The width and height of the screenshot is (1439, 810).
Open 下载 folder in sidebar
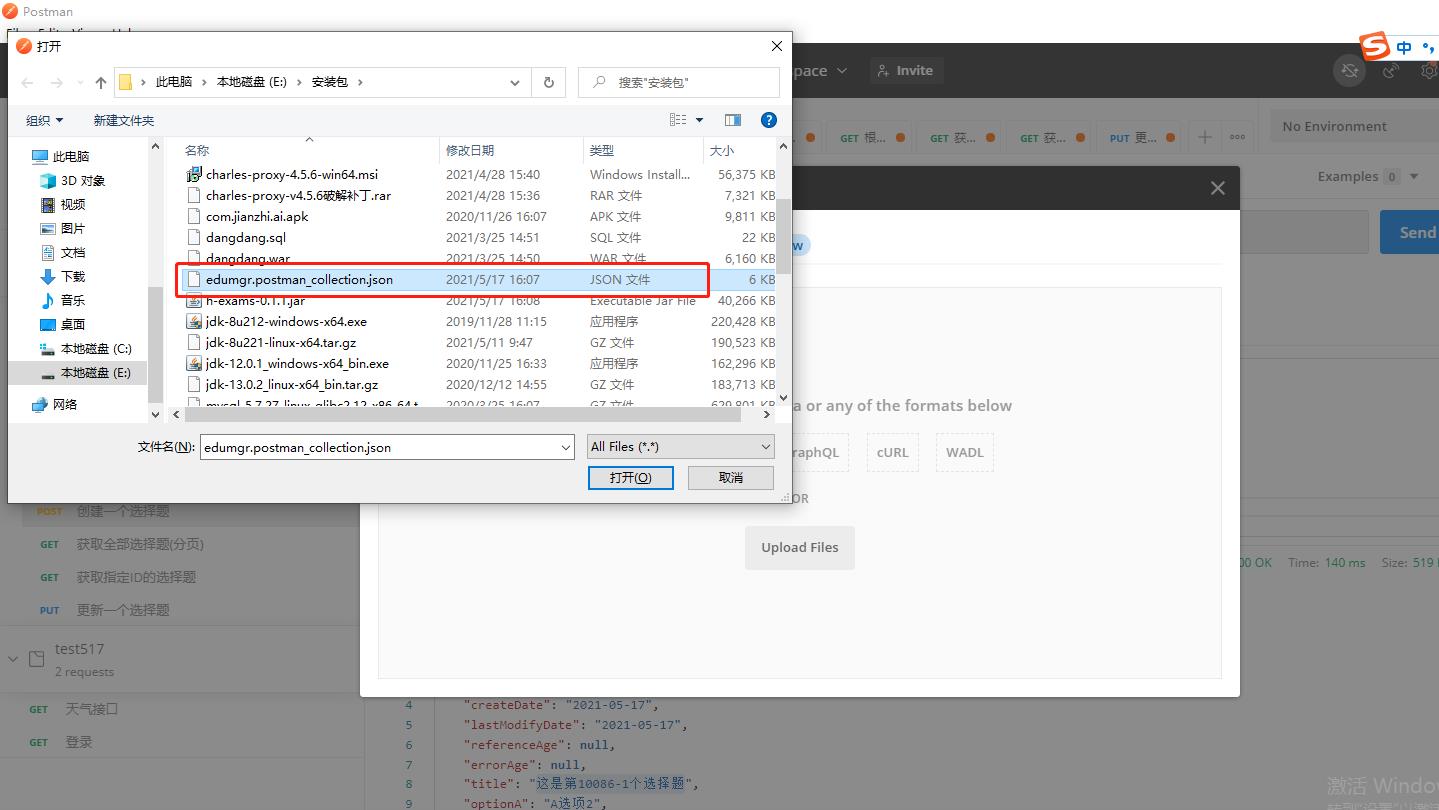tap(63, 276)
